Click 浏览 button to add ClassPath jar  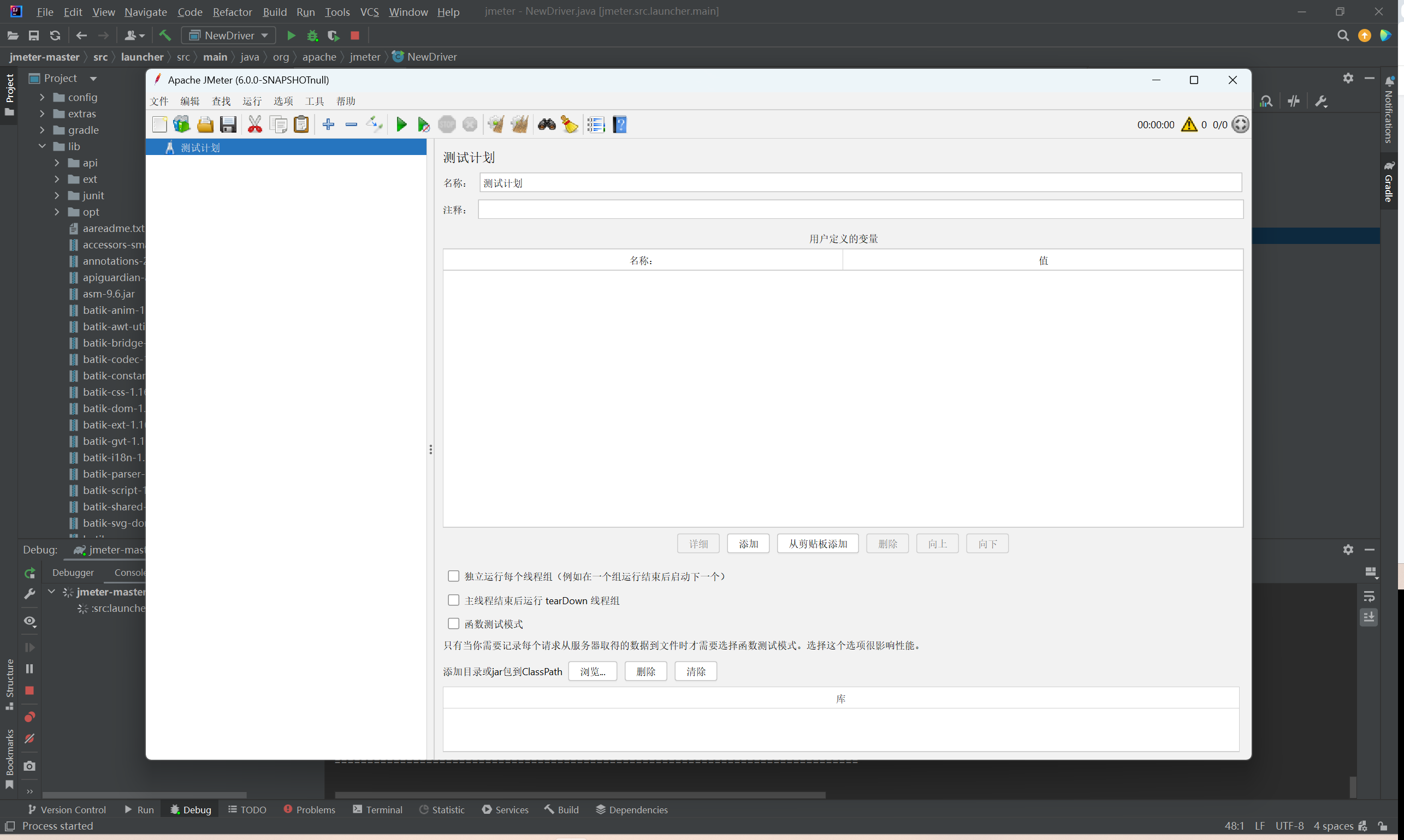click(594, 671)
